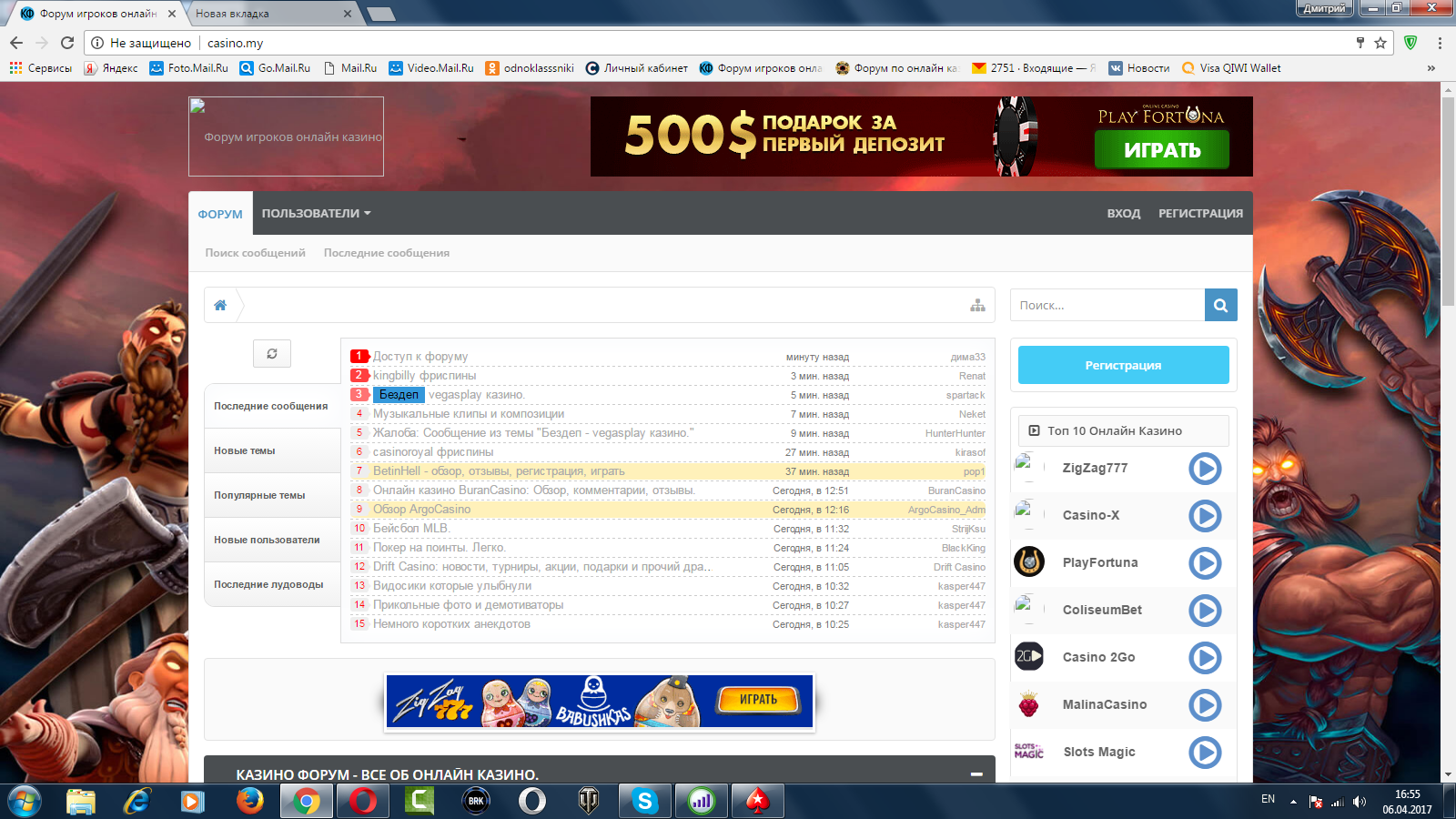Click the play button next to ZigZag777

point(1205,469)
